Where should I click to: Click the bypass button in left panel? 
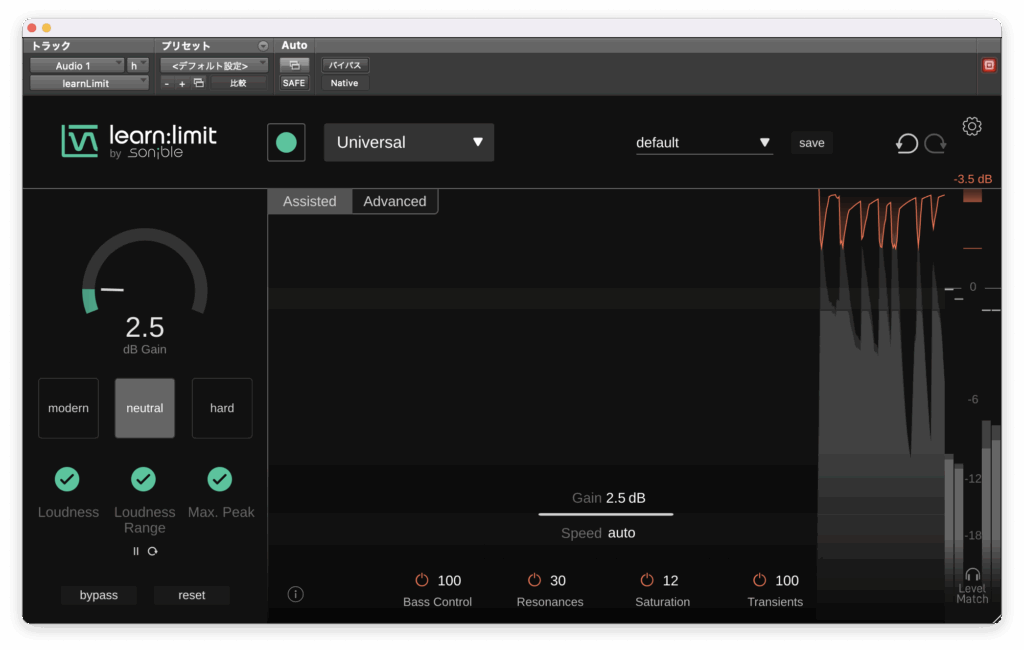99,595
